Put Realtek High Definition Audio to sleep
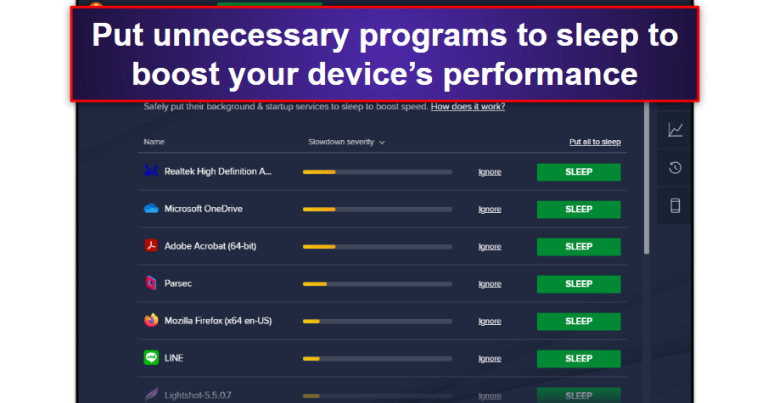768x403 pixels. (578, 172)
